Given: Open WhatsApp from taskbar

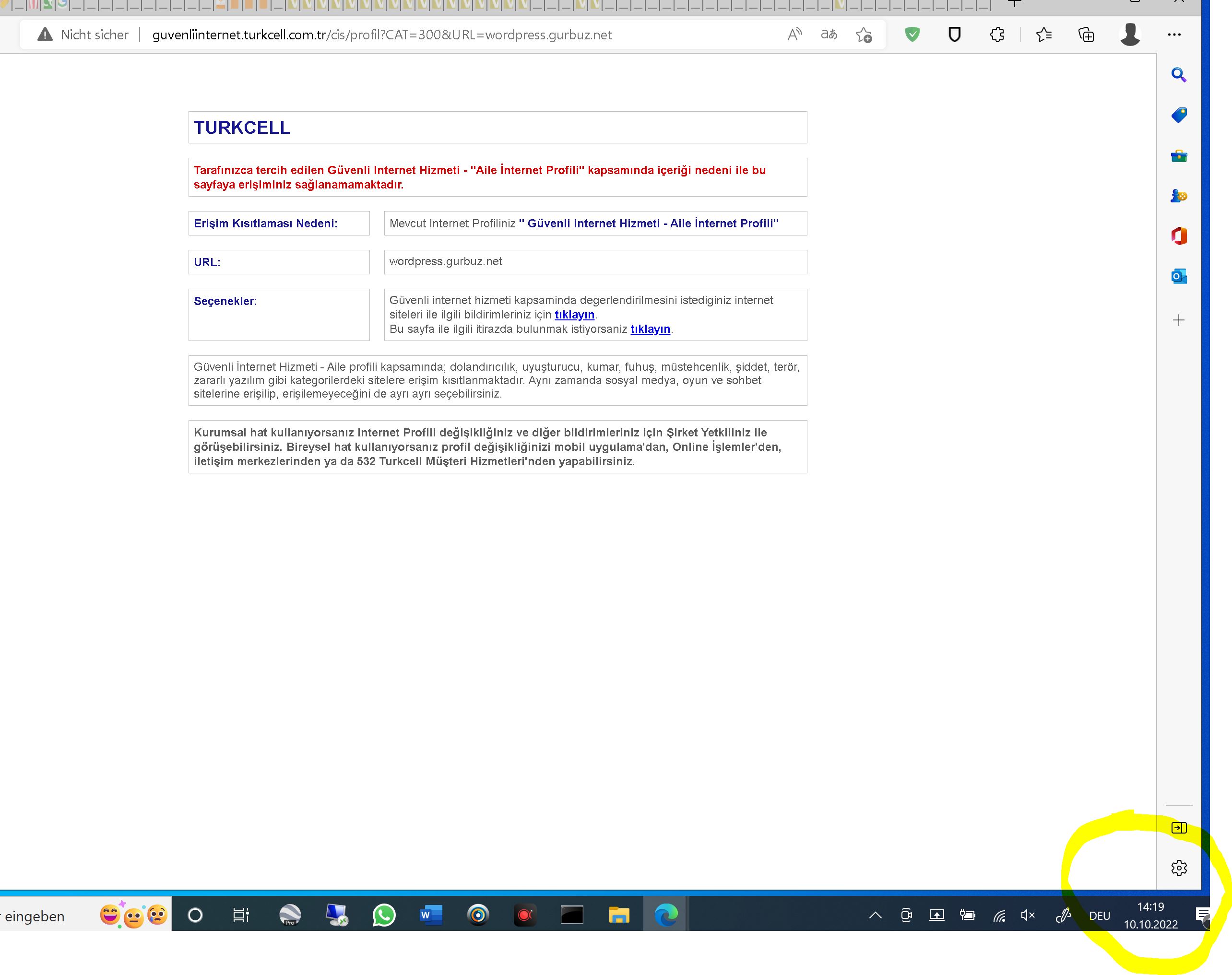Looking at the screenshot, I should click(x=384, y=916).
